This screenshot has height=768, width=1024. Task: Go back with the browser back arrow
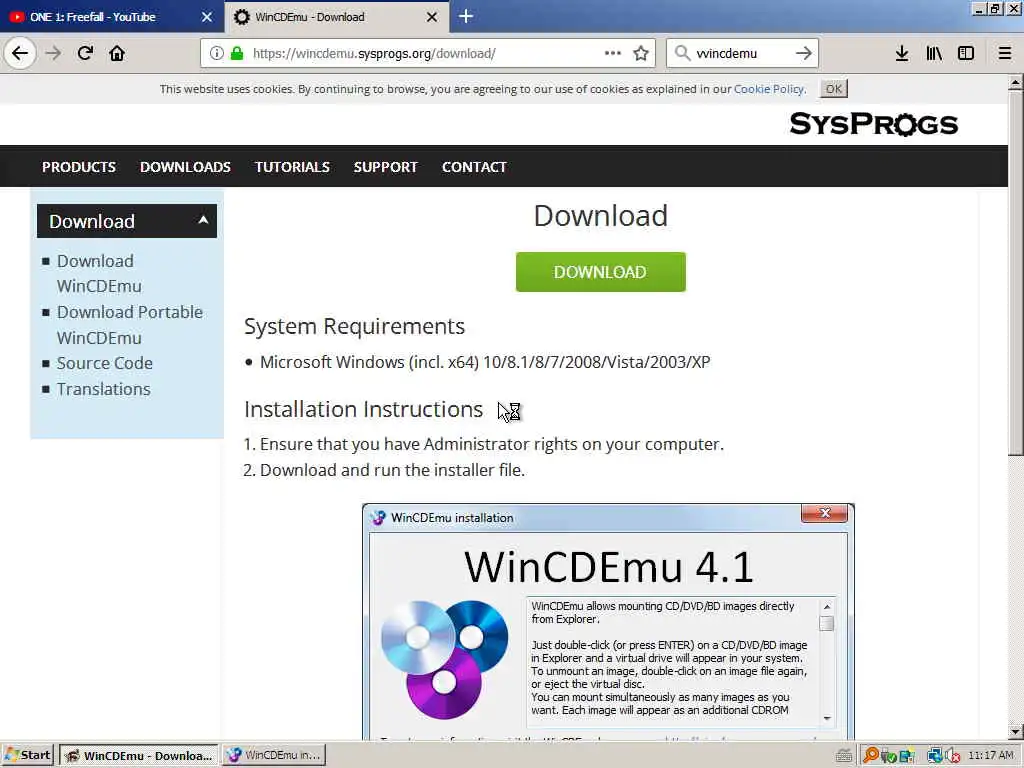point(20,53)
